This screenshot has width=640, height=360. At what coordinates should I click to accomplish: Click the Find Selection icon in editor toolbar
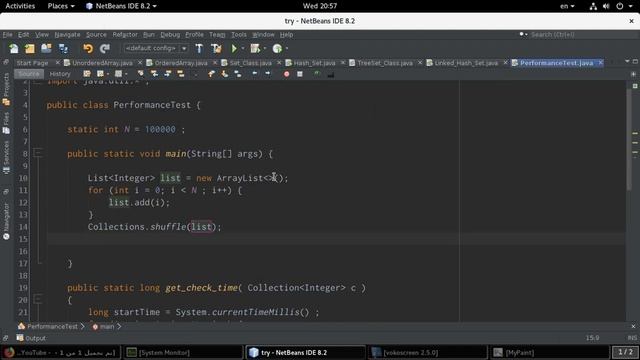[141, 74]
